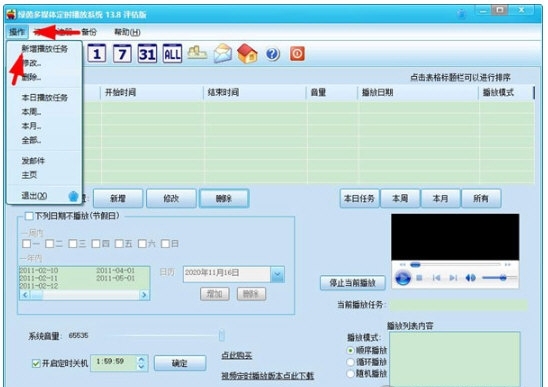
Task: Check the 日 (Sunday) weekday box
Action: (x=165, y=243)
